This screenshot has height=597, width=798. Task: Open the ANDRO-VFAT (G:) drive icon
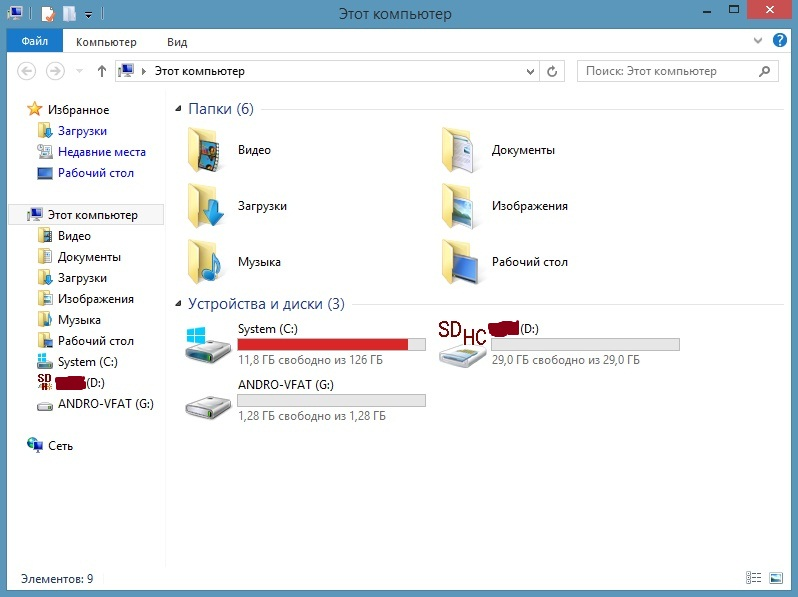209,402
